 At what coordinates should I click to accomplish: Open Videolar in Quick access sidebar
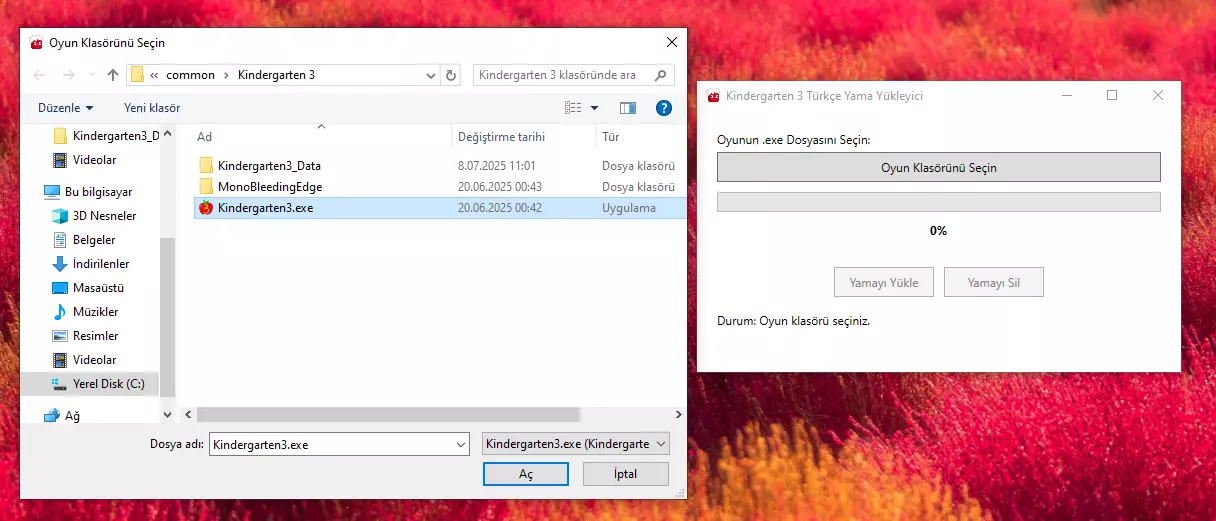[85, 160]
